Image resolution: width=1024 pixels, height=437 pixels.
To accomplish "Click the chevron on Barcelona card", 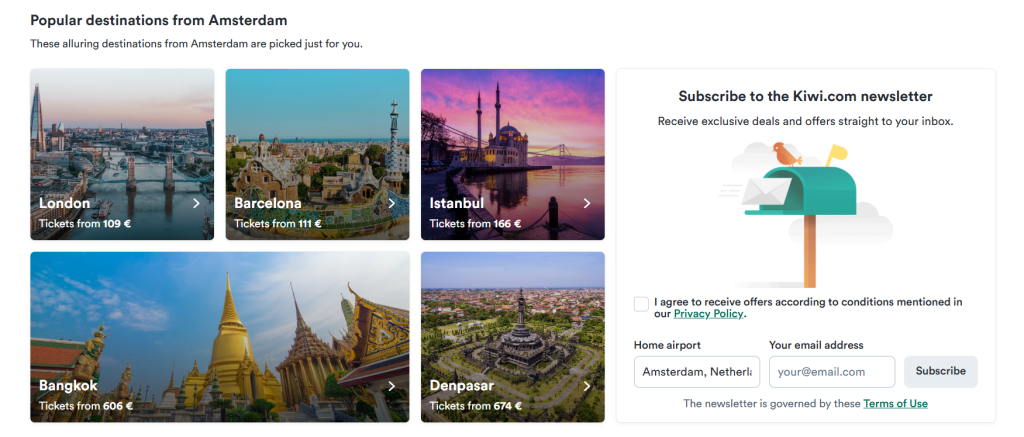I will pos(391,203).
